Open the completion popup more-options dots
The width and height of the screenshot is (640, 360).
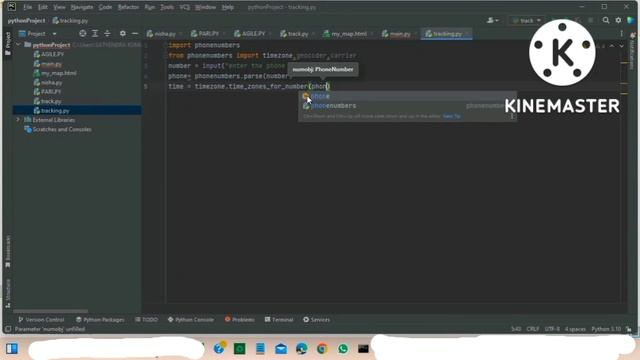coord(511,116)
